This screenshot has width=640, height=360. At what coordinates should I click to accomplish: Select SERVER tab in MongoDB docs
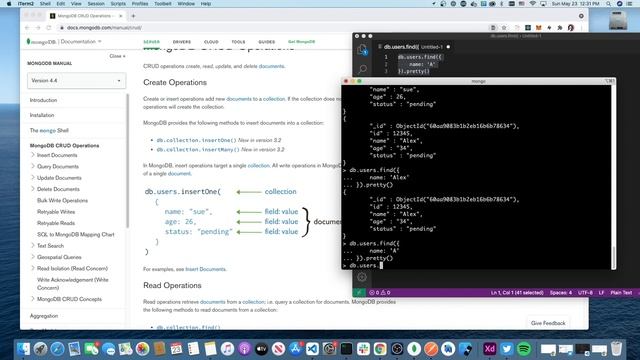[151, 42]
